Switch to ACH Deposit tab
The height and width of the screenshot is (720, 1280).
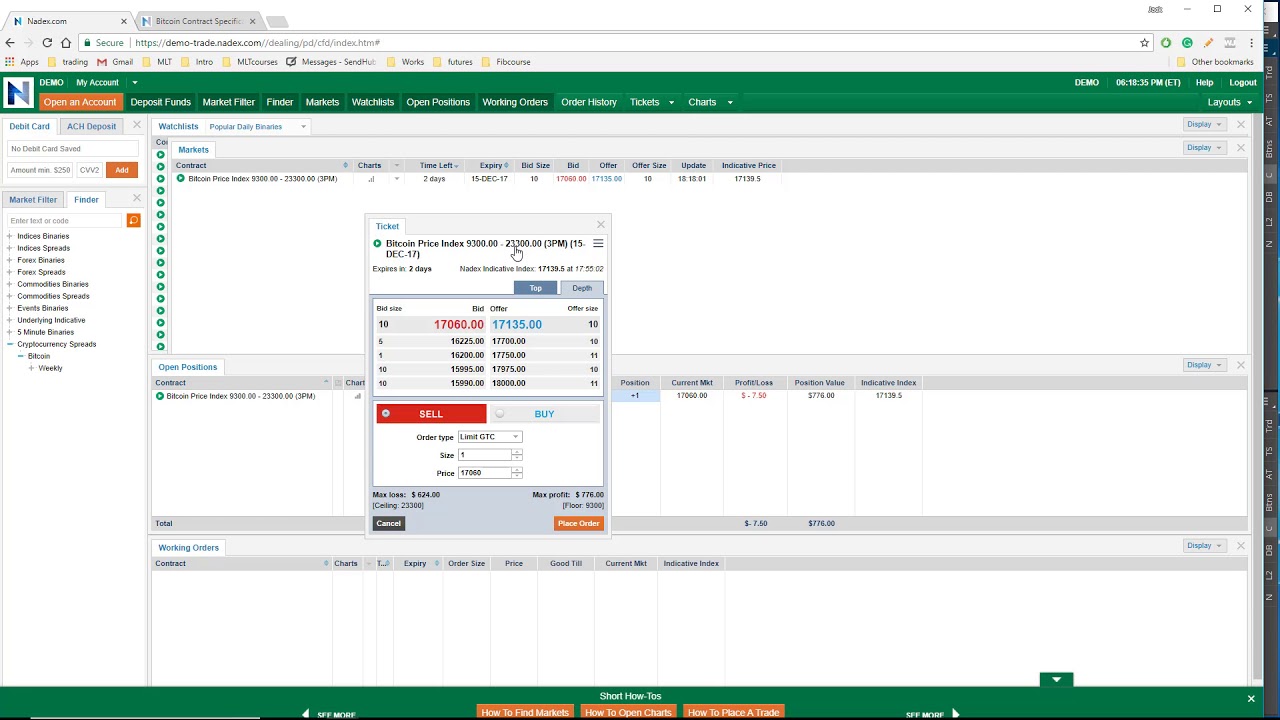tap(92, 126)
